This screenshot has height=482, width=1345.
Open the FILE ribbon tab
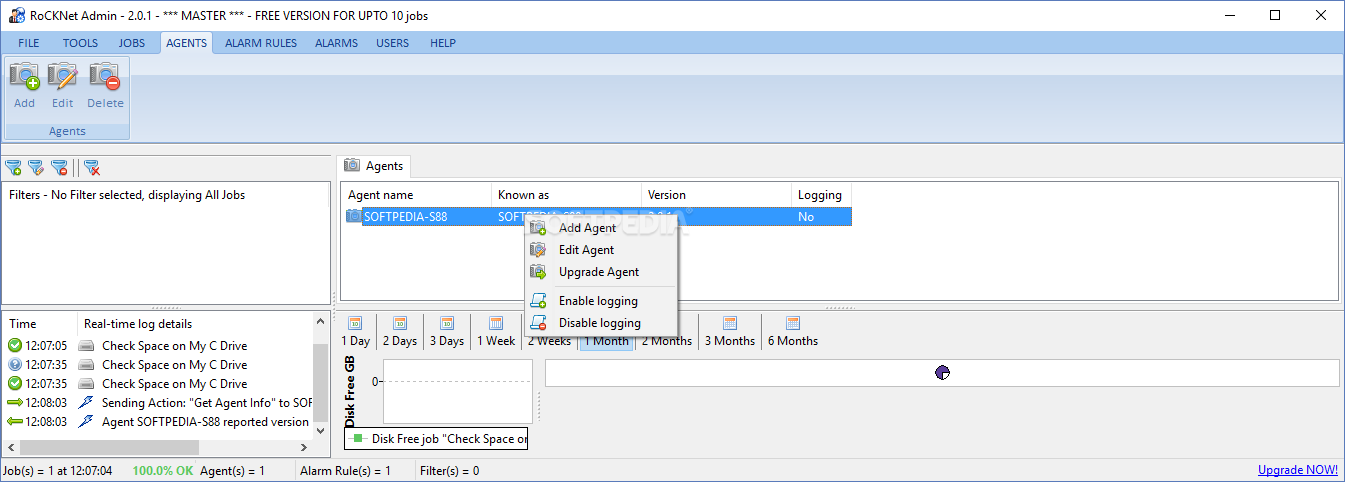[x=29, y=43]
